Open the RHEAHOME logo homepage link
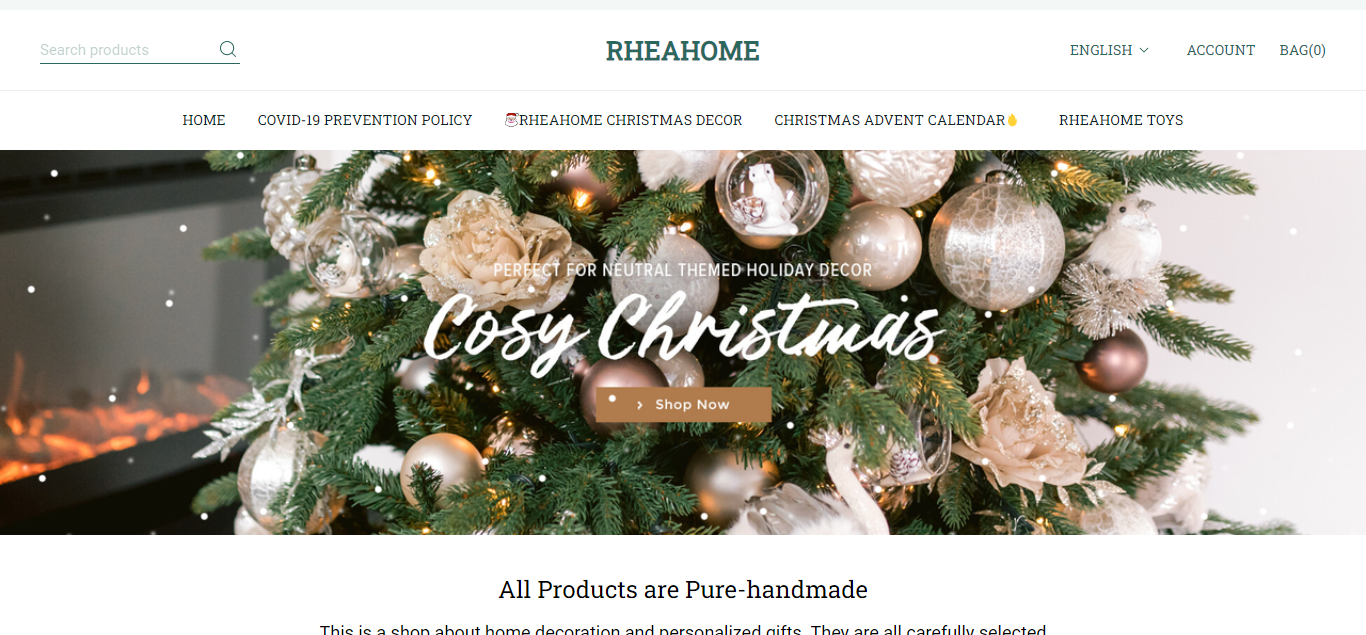This screenshot has width=1366, height=635. [683, 50]
